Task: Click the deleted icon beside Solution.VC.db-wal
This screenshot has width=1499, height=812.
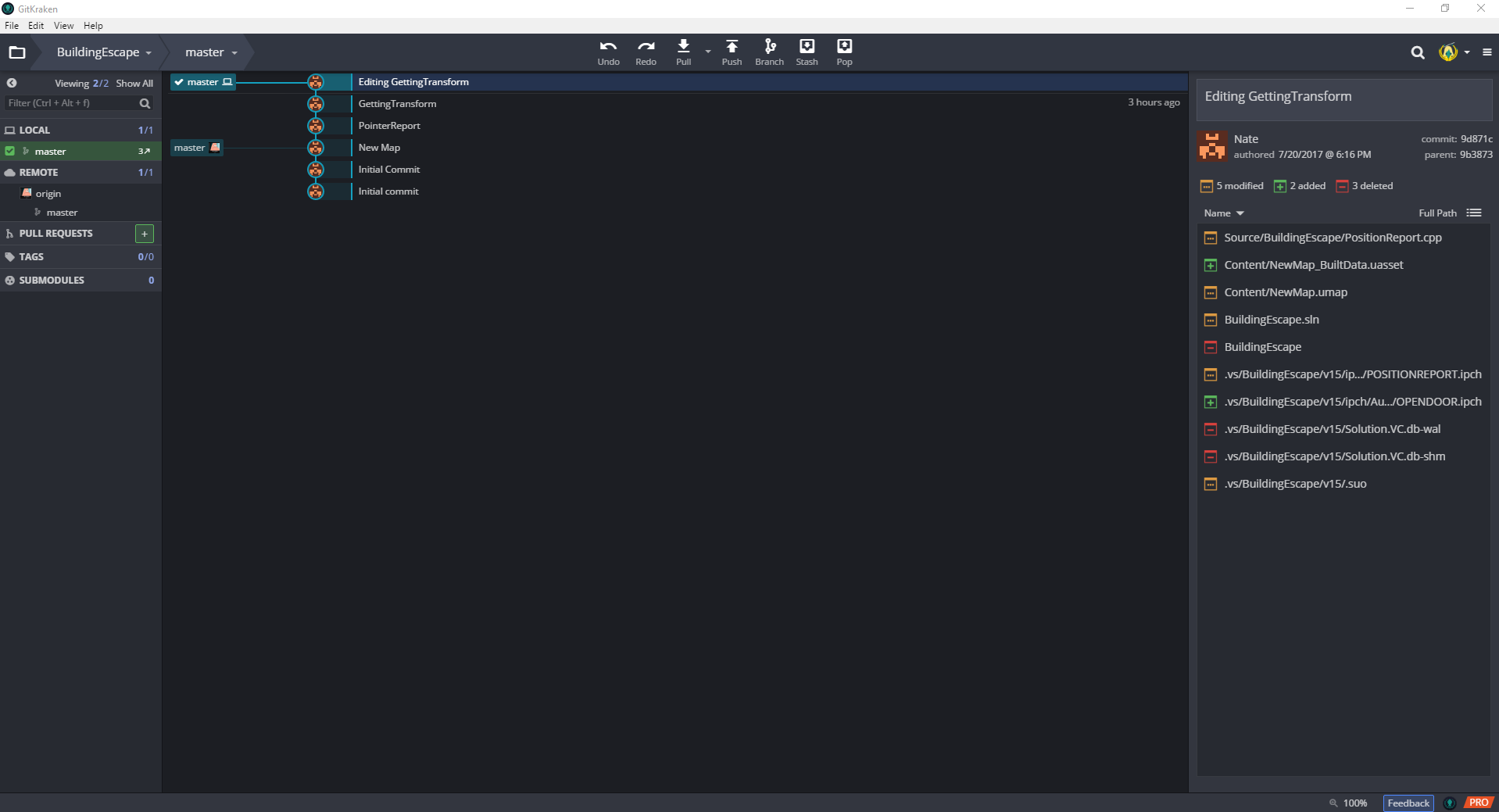Action: coord(1211,429)
